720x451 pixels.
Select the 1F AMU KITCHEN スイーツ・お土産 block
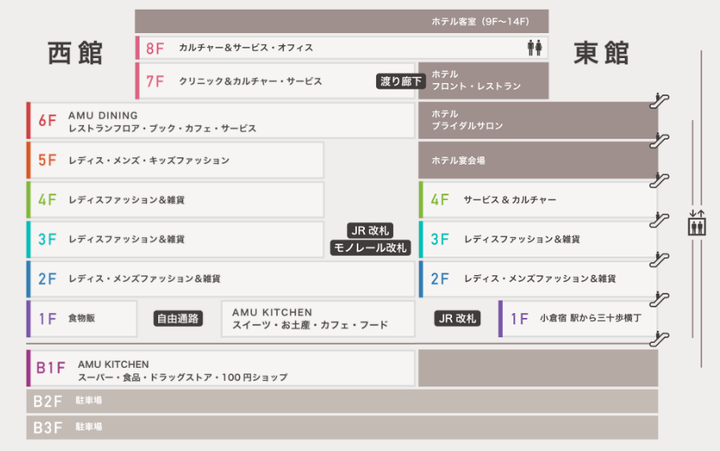pyautogui.click(x=317, y=319)
